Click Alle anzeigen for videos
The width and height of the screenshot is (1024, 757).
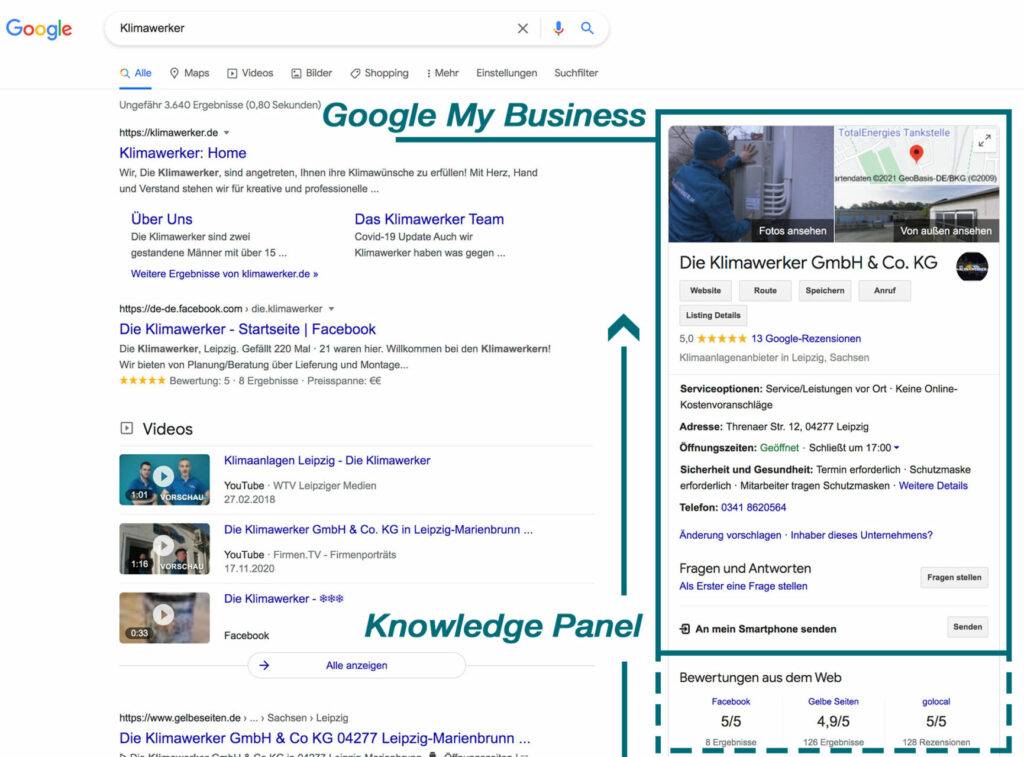point(357,666)
